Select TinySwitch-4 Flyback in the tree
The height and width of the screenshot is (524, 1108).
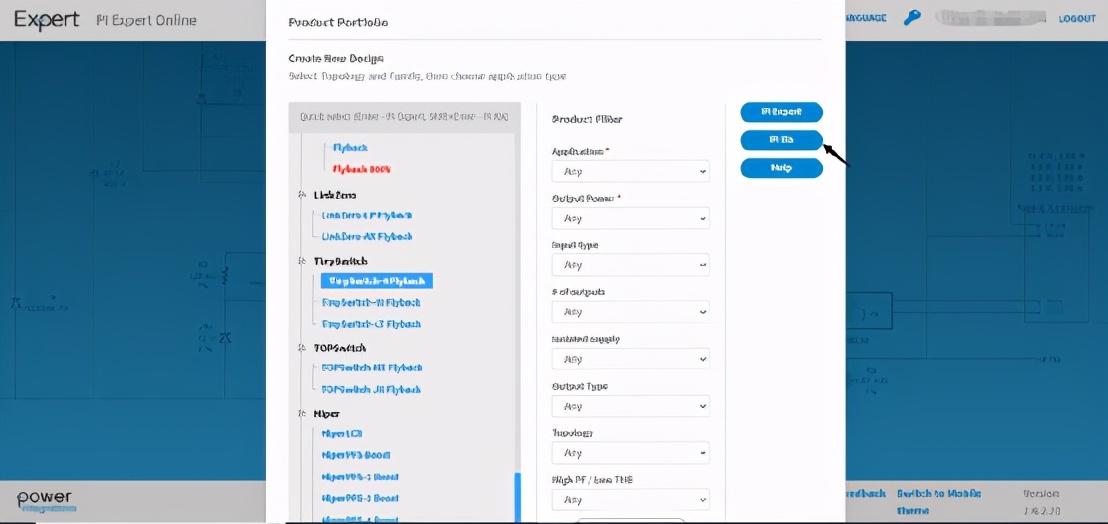point(376,281)
